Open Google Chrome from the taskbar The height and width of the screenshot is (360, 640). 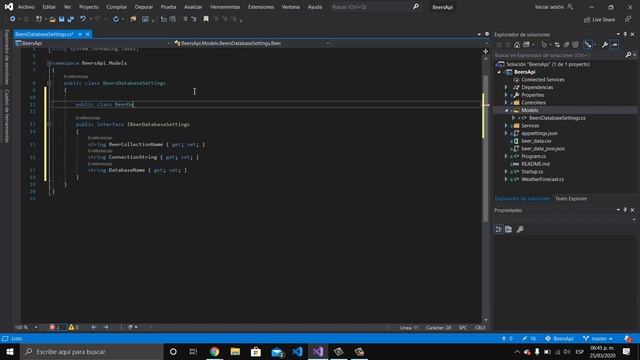point(215,351)
